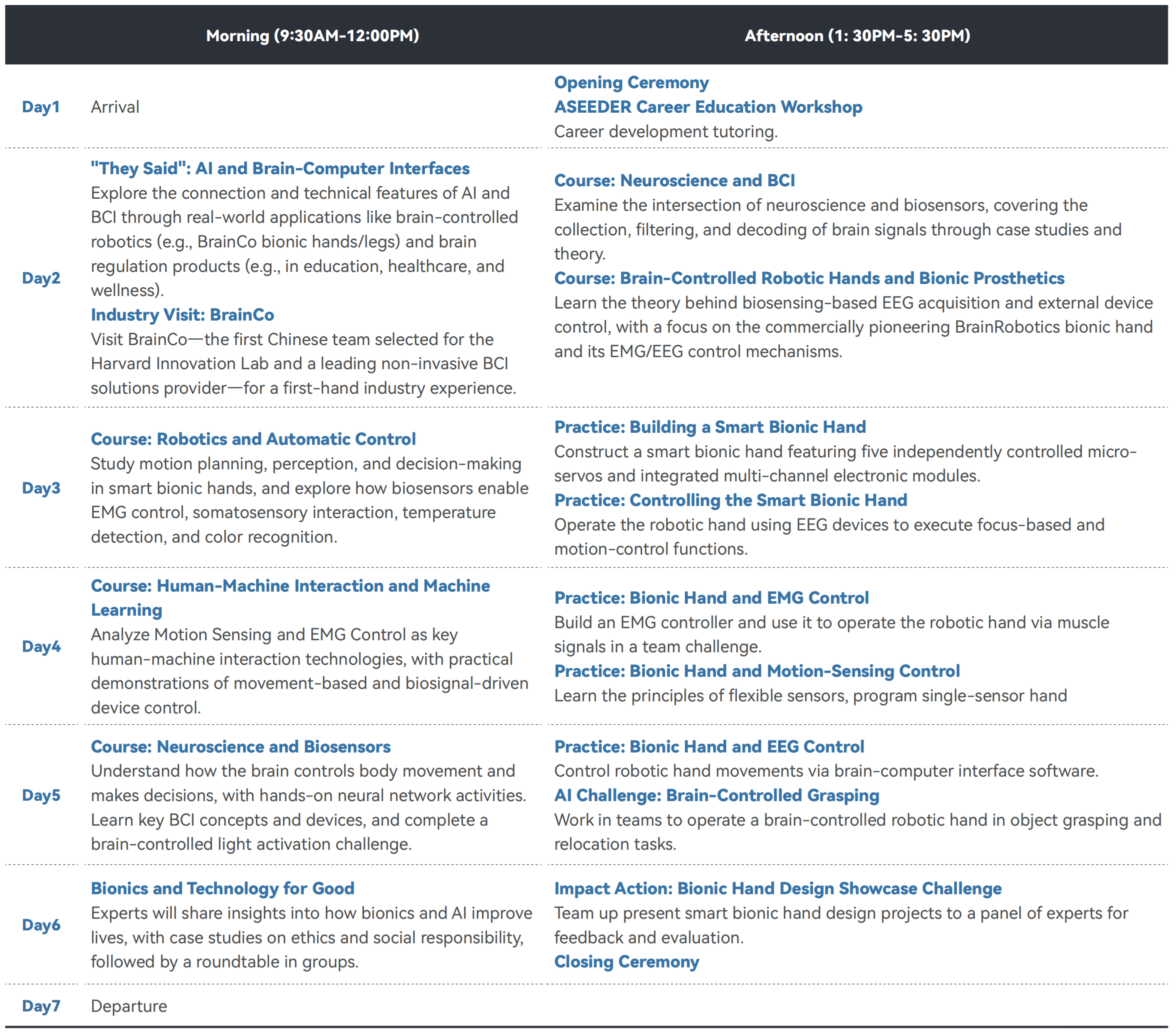Click the Day7 row label
The width and height of the screenshot is (1176, 1032).
[x=41, y=1006]
